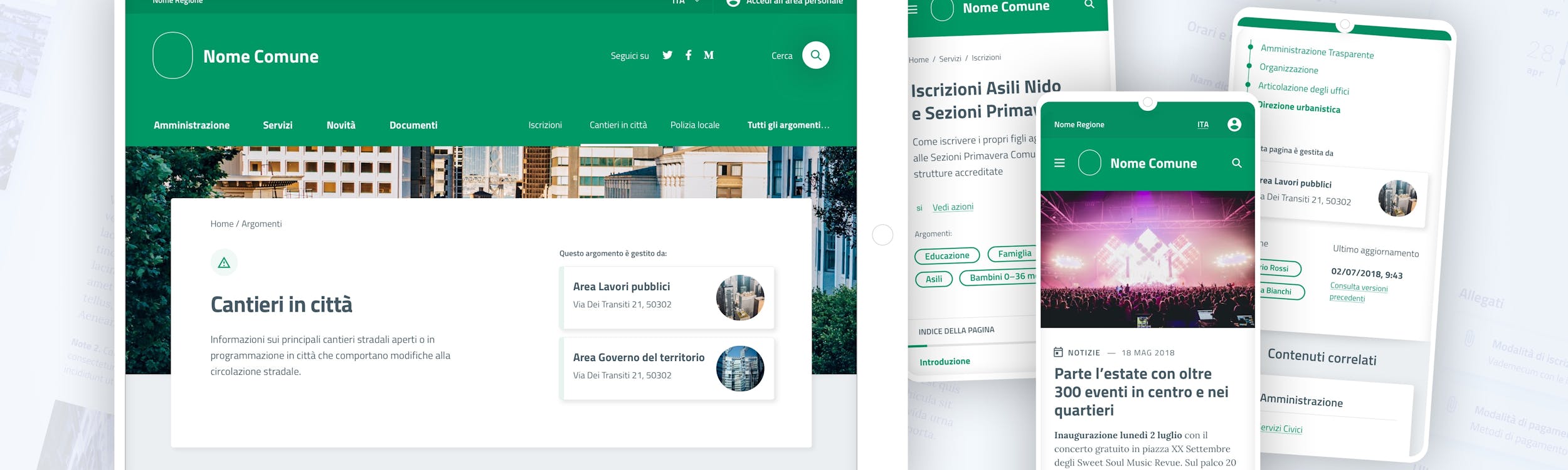Tap the search icon on center phone
This screenshot has width=1568, height=470.
pyautogui.click(x=1236, y=163)
